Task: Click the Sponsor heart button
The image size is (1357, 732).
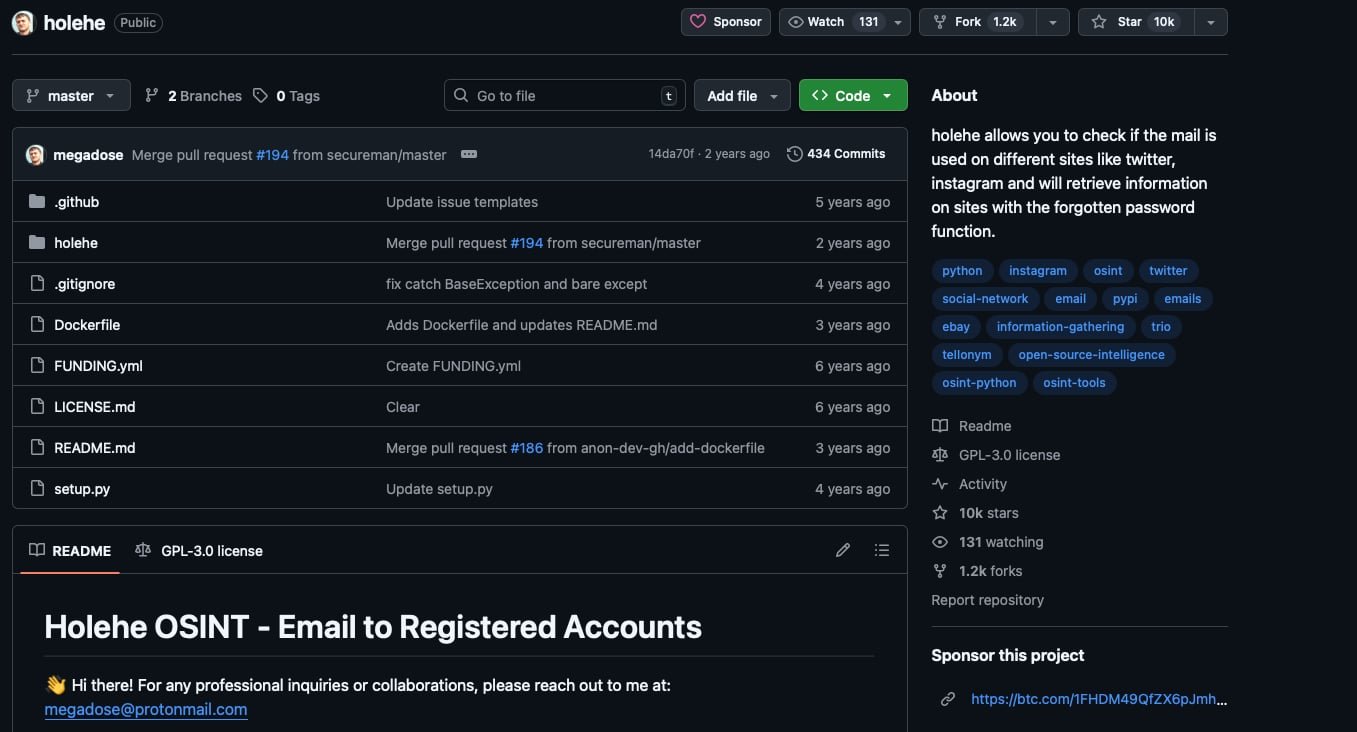Action: pyautogui.click(x=725, y=22)
